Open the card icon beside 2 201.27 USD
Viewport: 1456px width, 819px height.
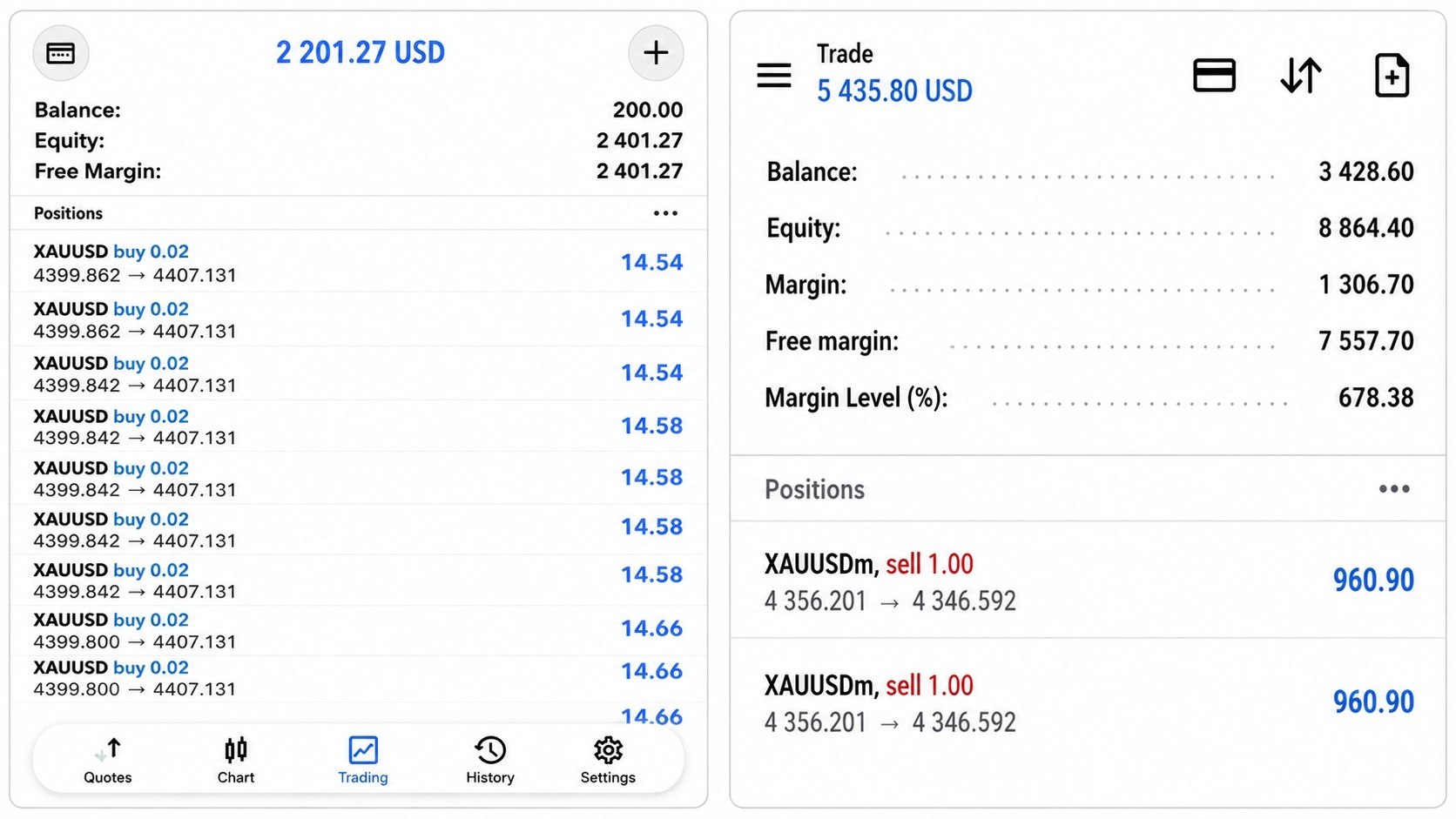pyautogui.click(x=60, y=53)
